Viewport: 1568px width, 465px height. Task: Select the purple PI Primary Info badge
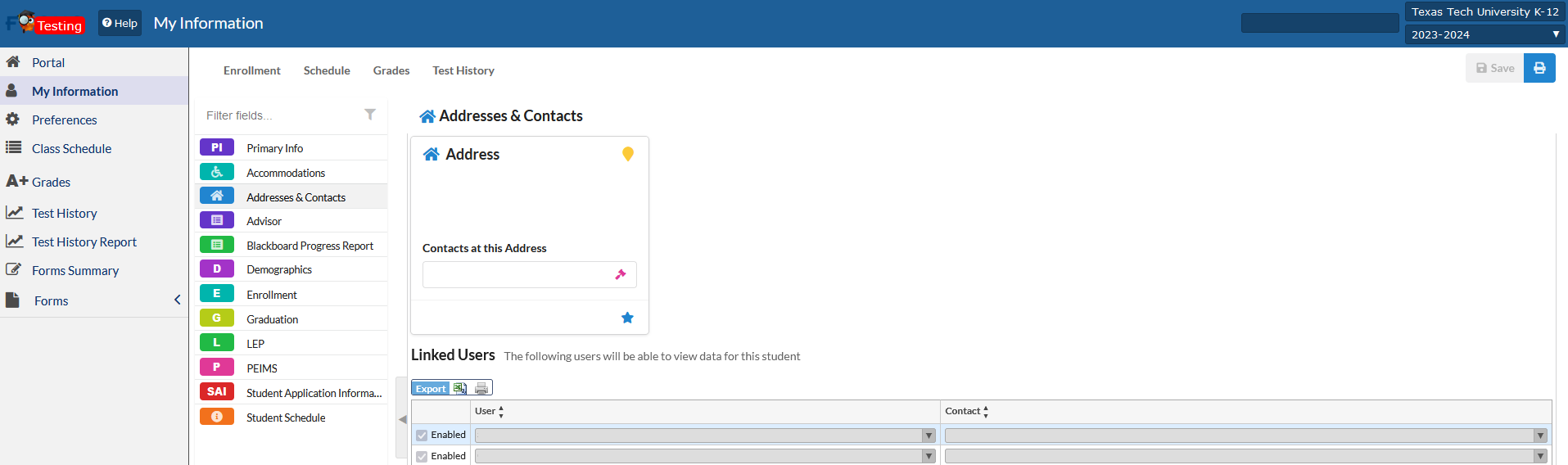click(x=217, y=147)
